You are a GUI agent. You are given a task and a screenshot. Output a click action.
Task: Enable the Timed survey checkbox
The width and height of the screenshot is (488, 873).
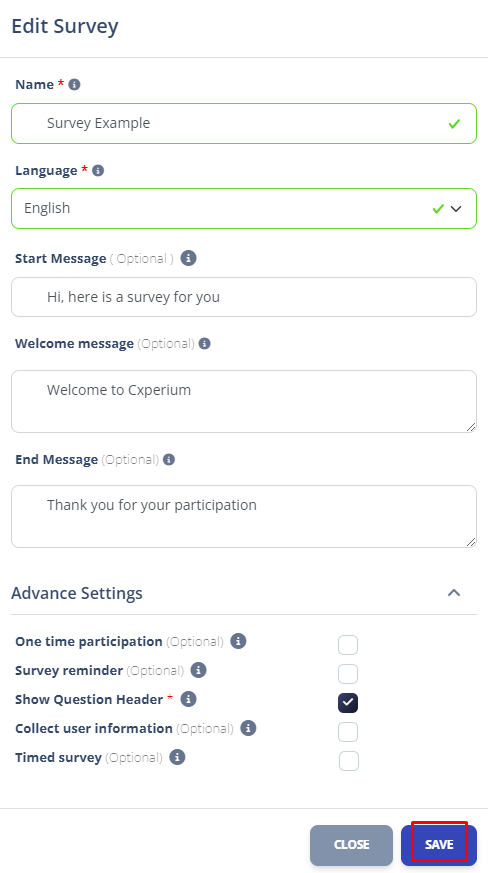point(349,761)
